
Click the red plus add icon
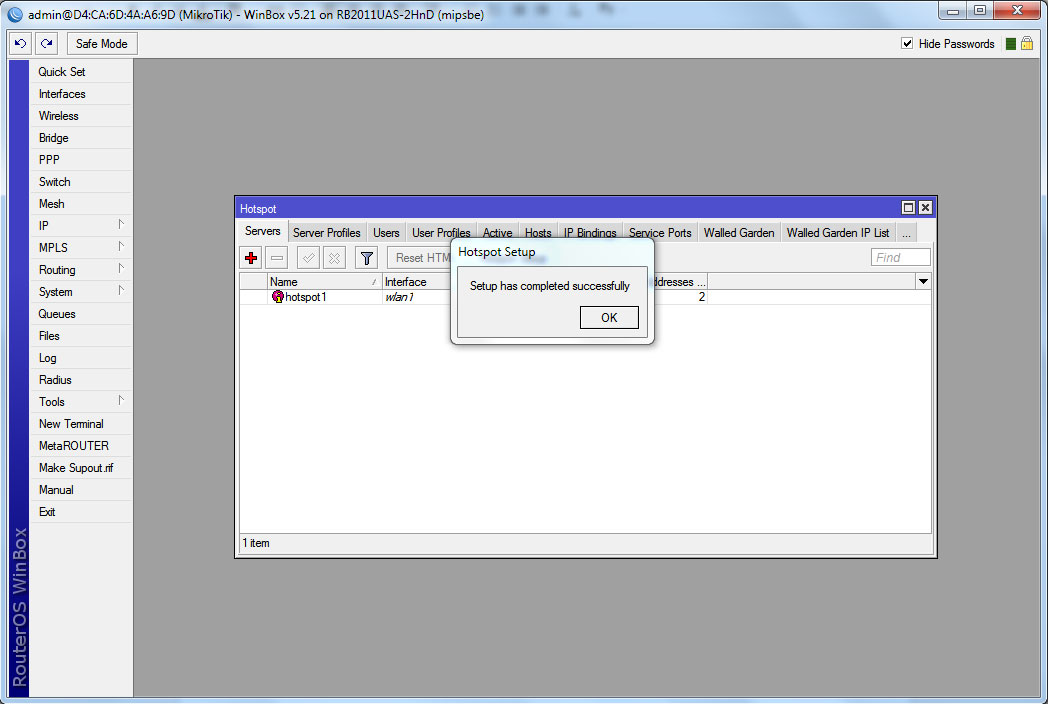pyautogui.click(x=251, y=258)
